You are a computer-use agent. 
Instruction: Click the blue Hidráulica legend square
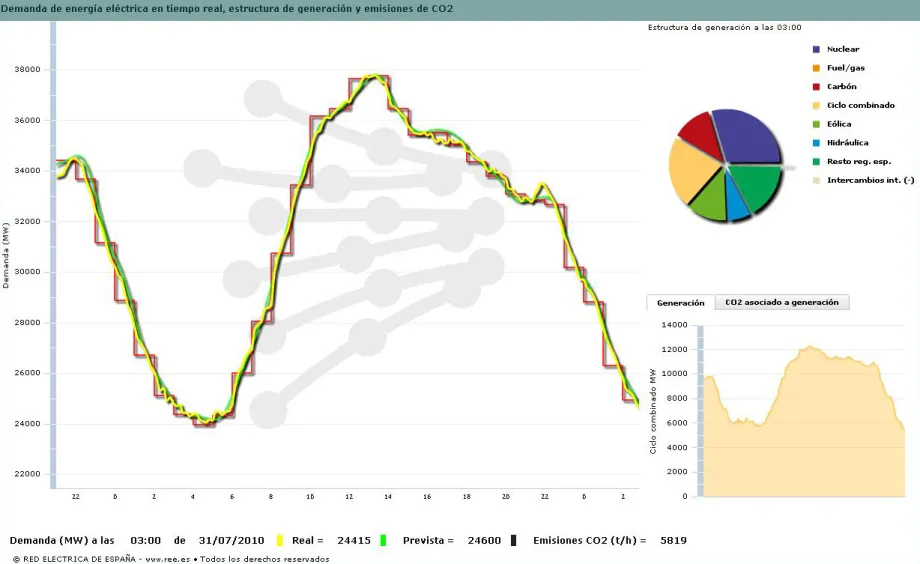click(816, 143)
